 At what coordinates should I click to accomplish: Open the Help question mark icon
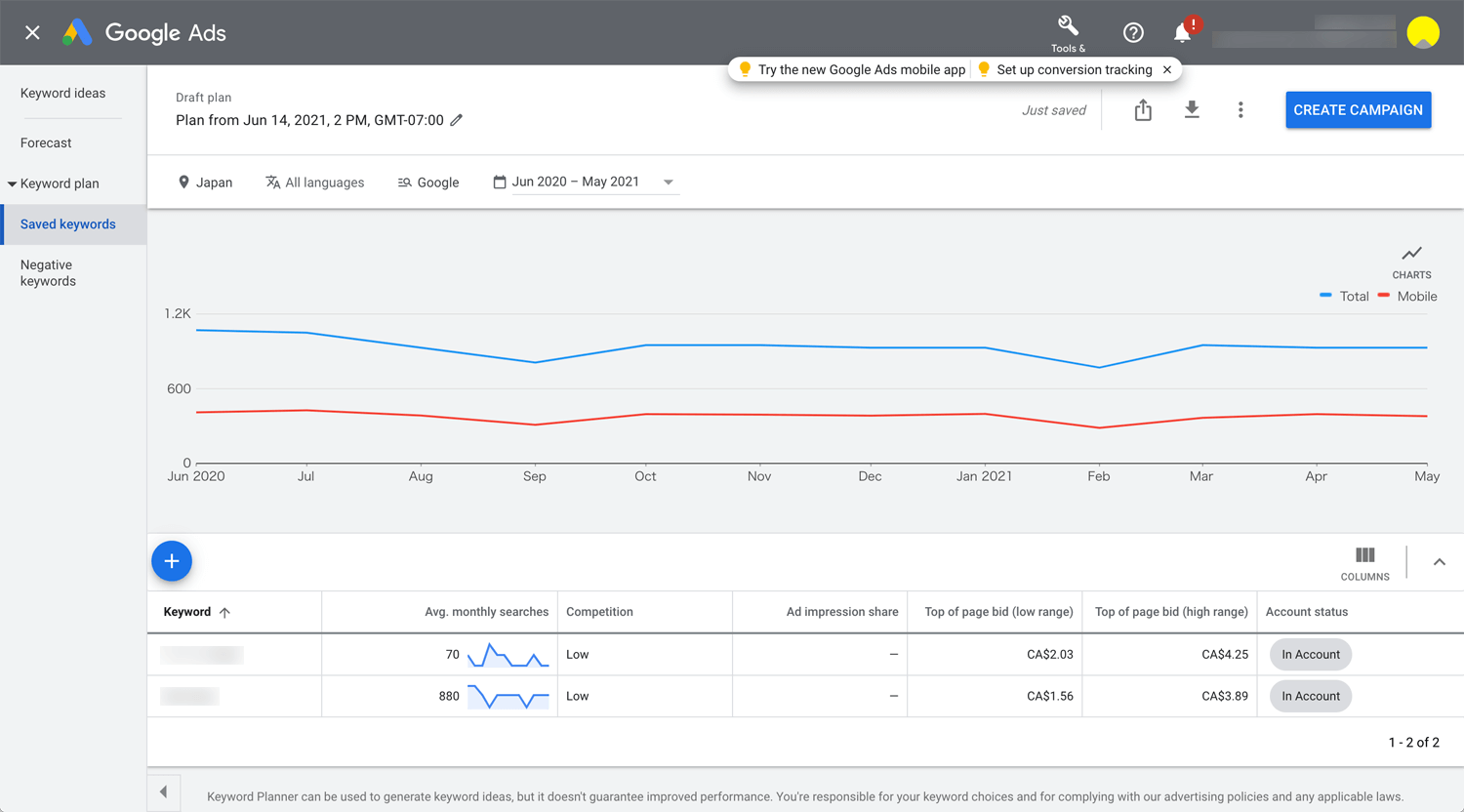pyautogui.click(x=1133, y=32)
